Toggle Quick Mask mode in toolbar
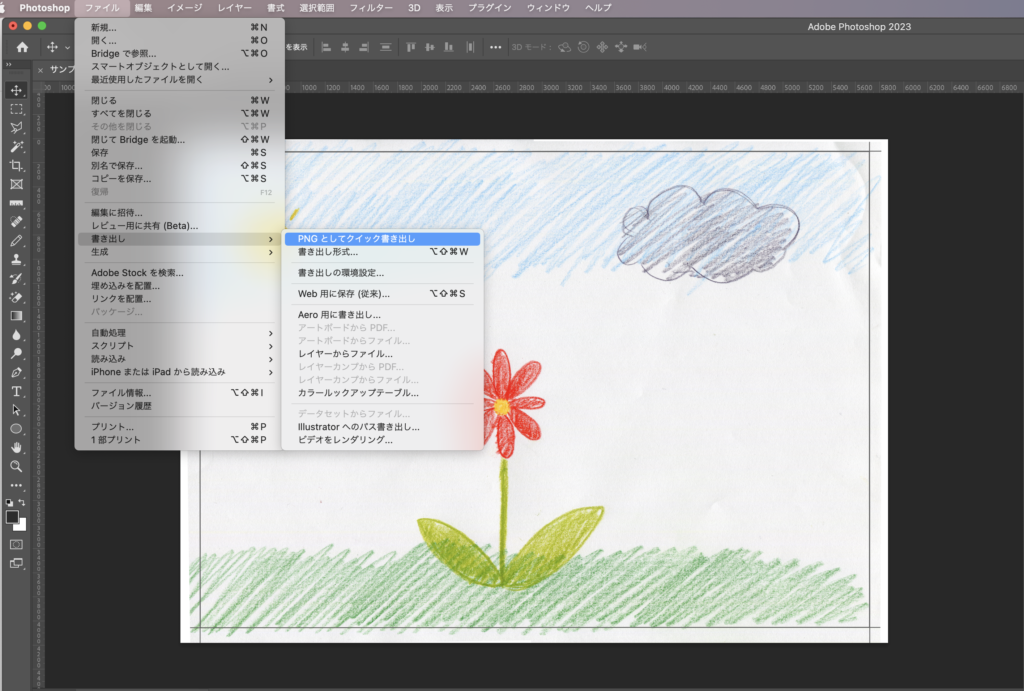The height and width of the screenshot is (691, 1024). (x=16, y=544)
